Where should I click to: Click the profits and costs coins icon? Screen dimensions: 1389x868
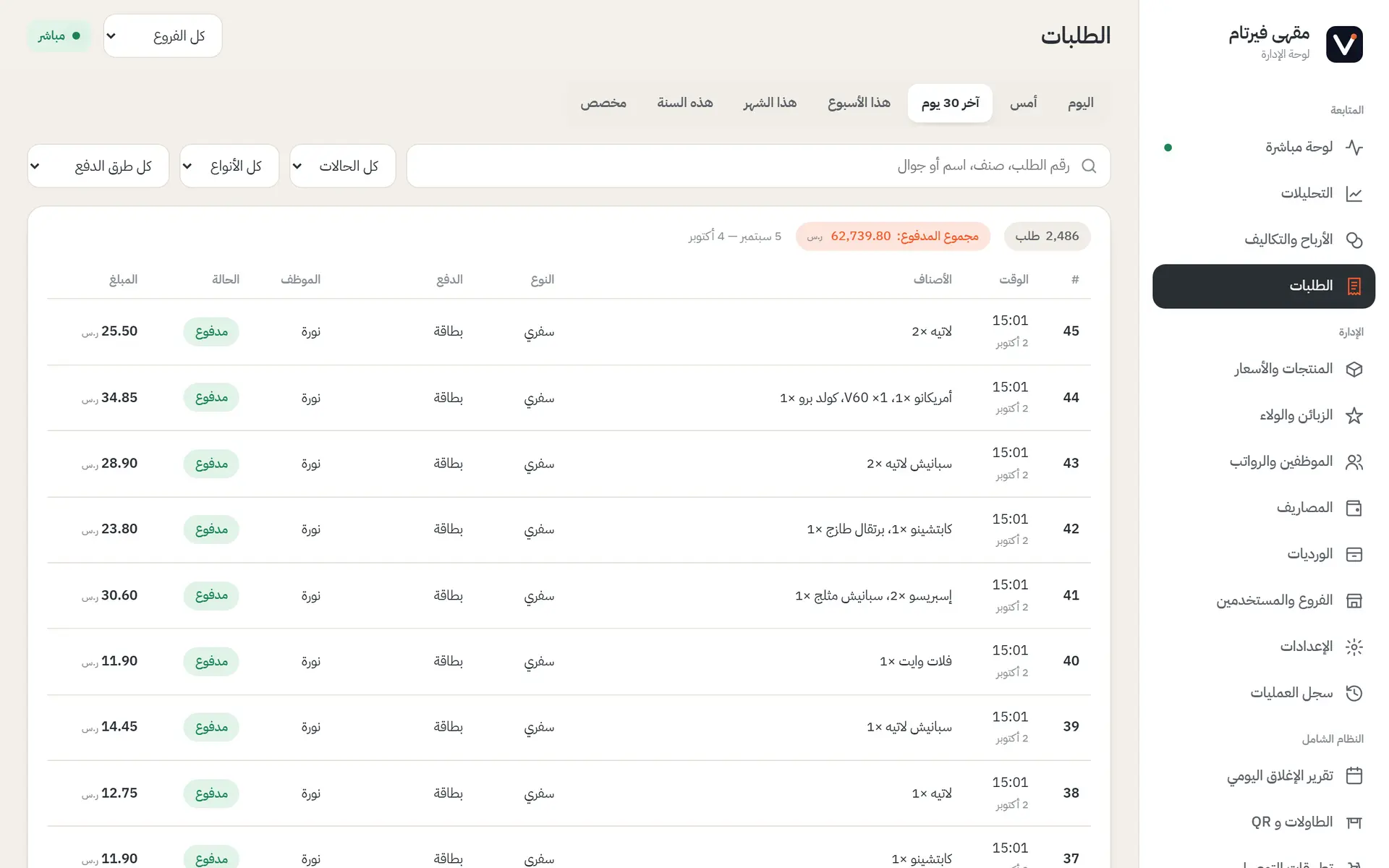[x=1354, y=240]
